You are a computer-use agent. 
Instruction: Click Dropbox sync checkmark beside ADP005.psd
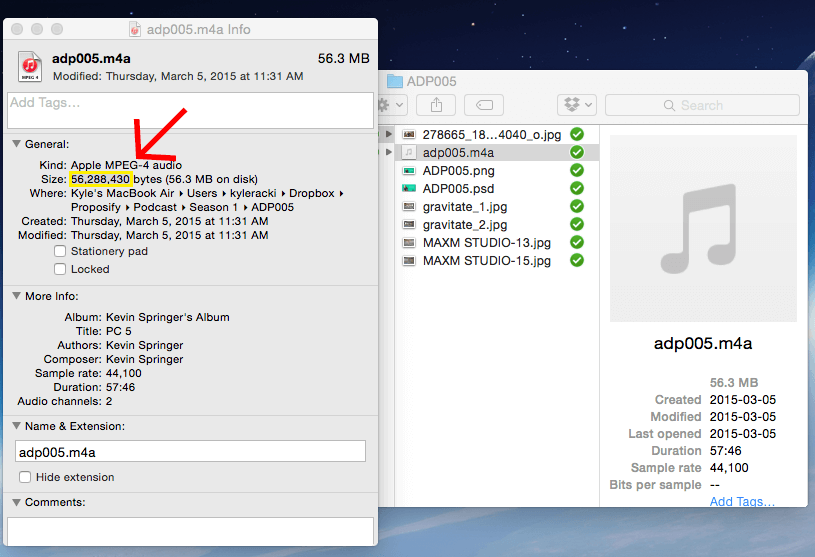[x=577, y=188]
